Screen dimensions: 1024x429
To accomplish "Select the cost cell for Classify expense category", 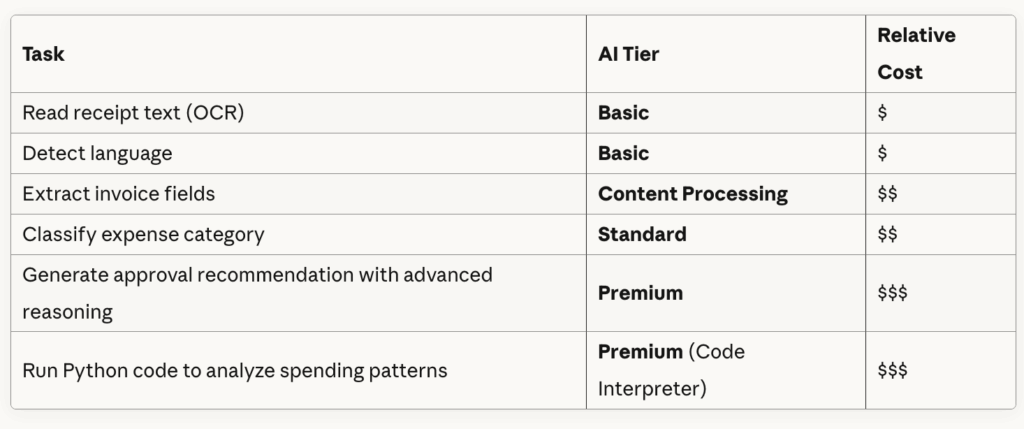I will [x=887, y=234].
